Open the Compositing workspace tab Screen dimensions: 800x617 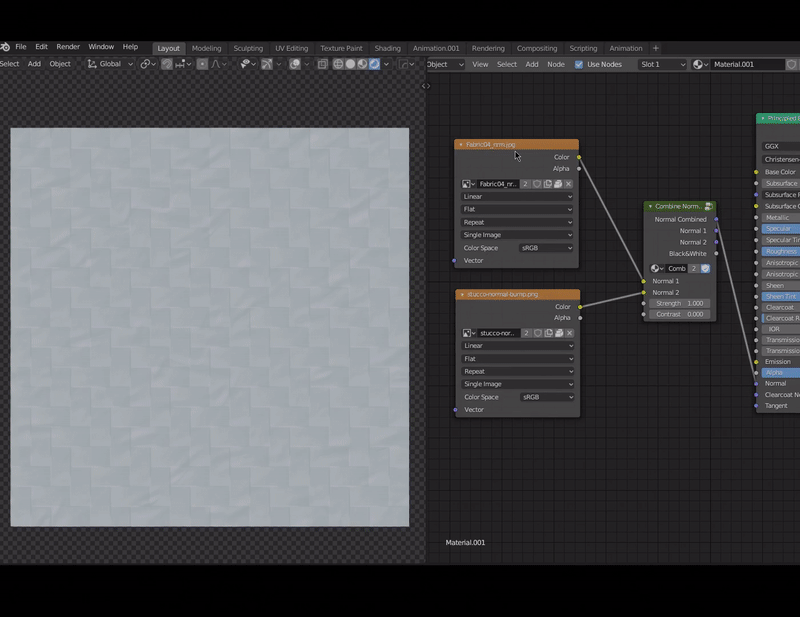tap(537, 48)
